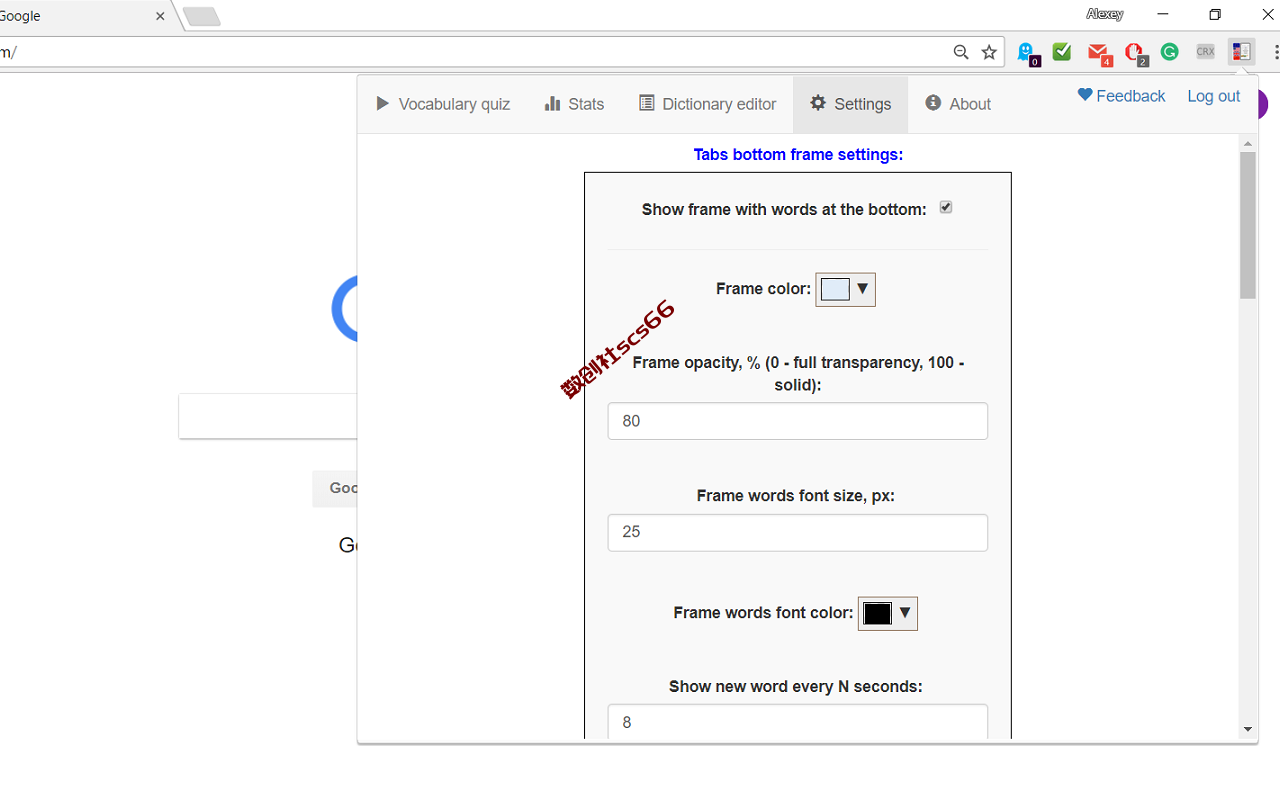Open the Ghostery extension icon
1280x800 pixels.
[x=1027, y=53]
